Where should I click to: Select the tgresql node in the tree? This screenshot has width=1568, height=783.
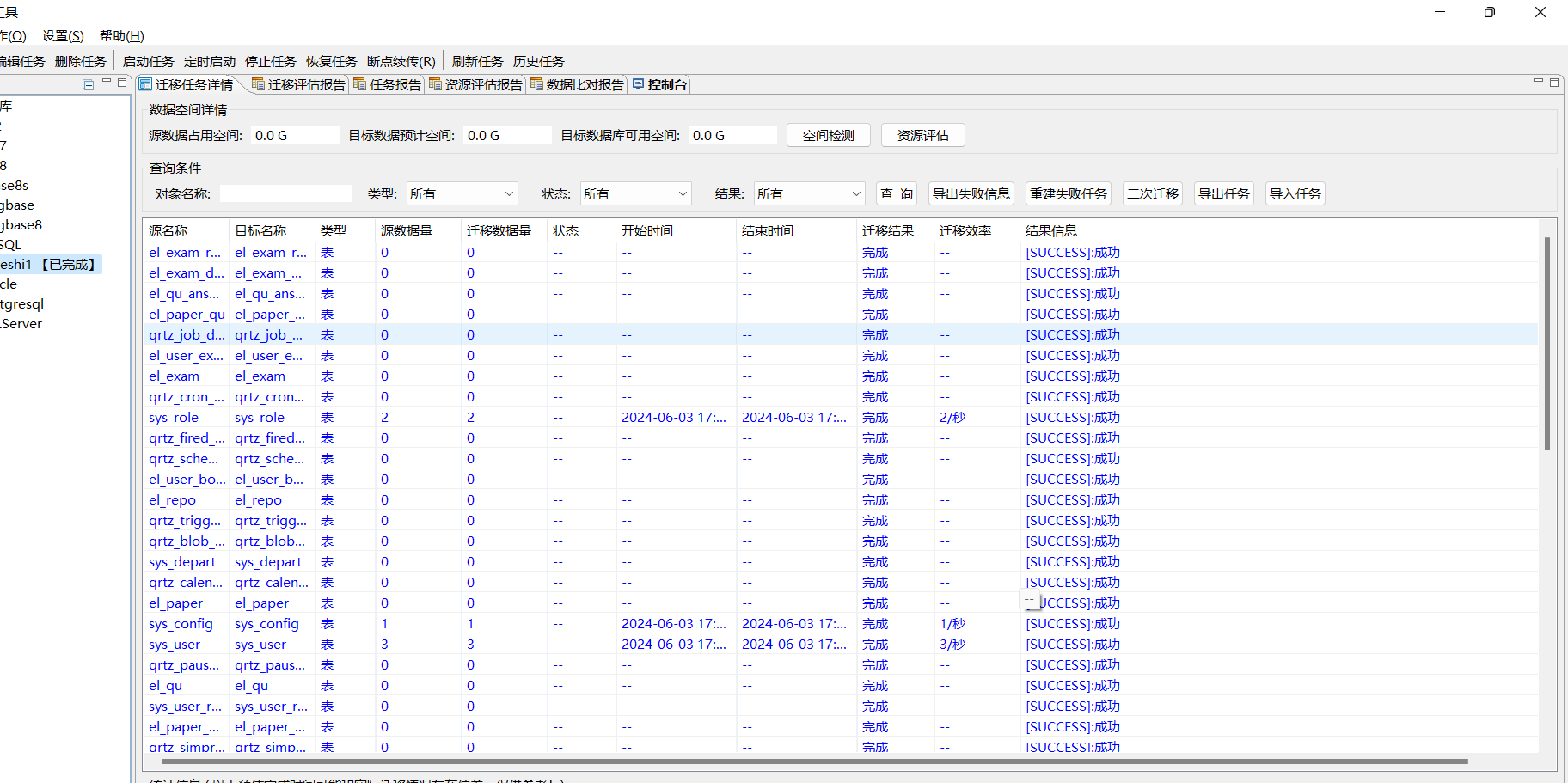click(x=22, y=304)
